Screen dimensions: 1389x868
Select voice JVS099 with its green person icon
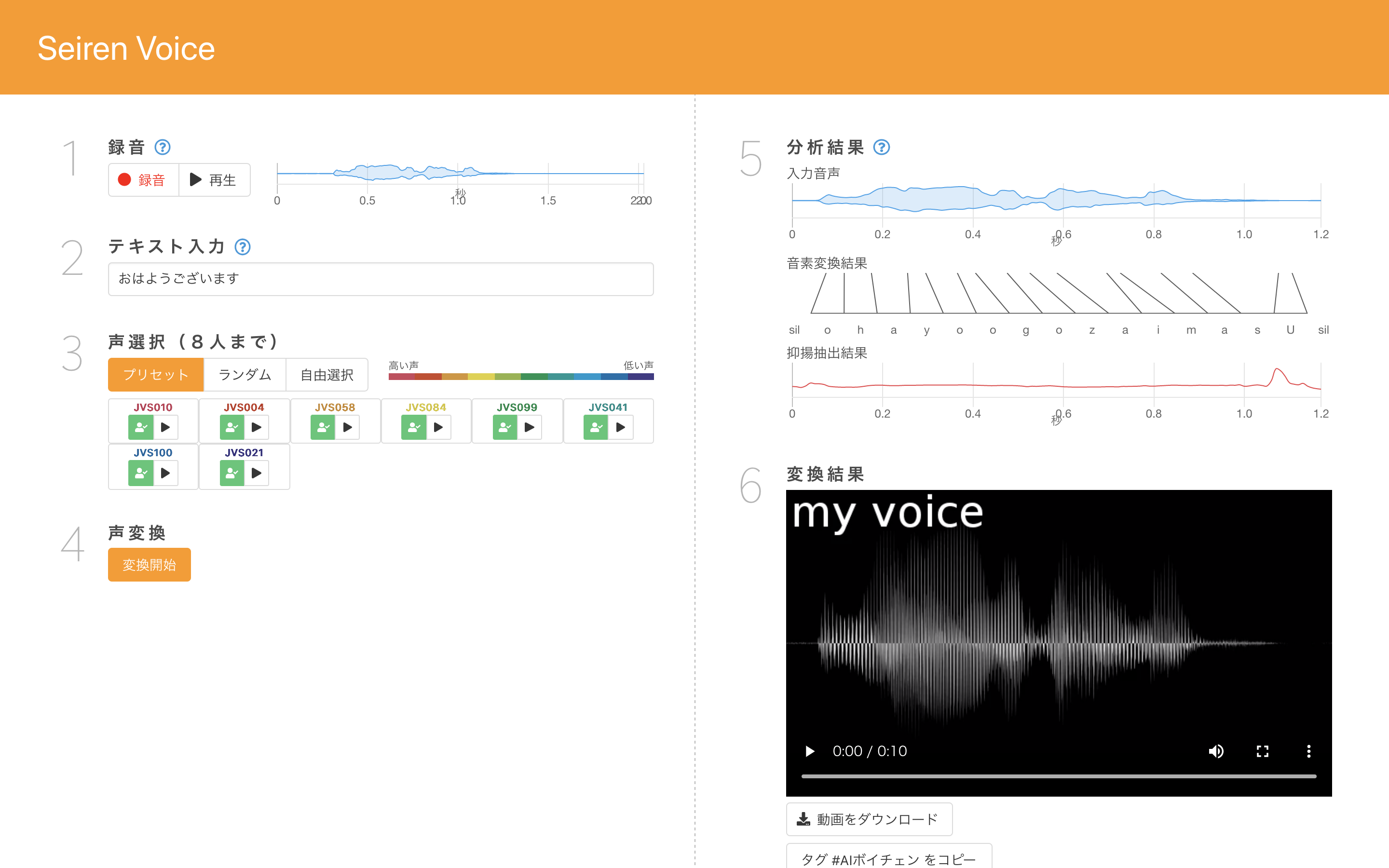(504, 427)
